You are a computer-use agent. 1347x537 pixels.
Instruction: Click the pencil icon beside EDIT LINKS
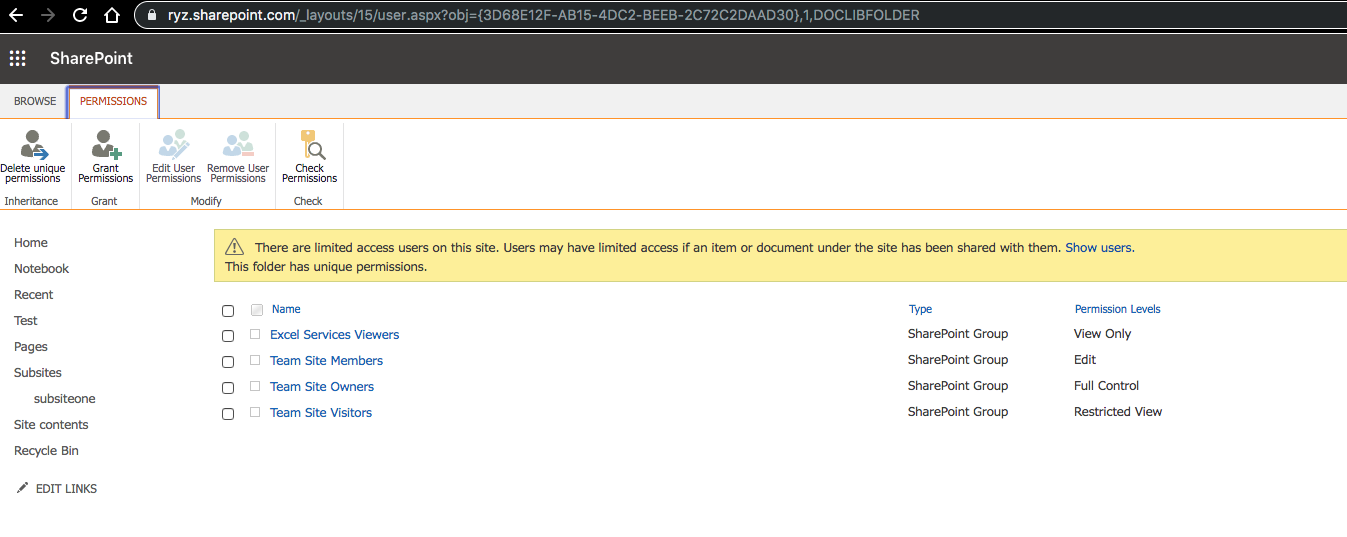point(23,488)
